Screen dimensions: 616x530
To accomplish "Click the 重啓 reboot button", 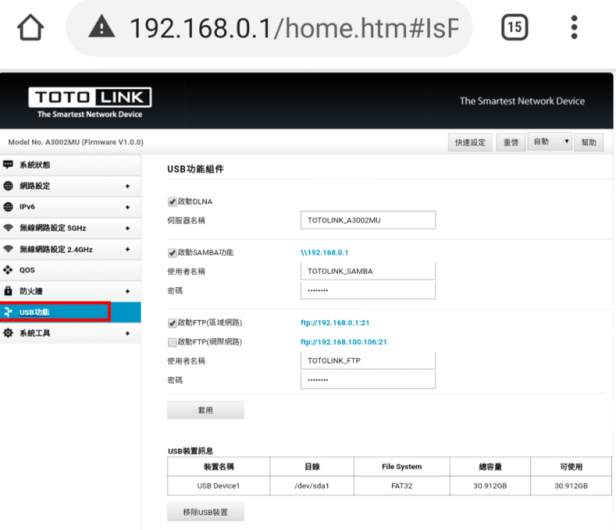I will (x=511, y=142).
